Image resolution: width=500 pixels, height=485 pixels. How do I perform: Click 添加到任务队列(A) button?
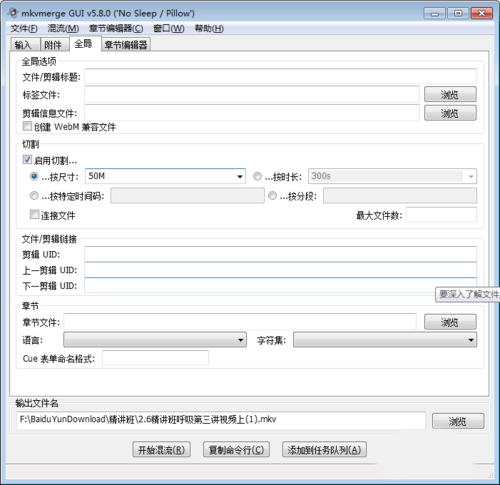click(x=324, y=450)
